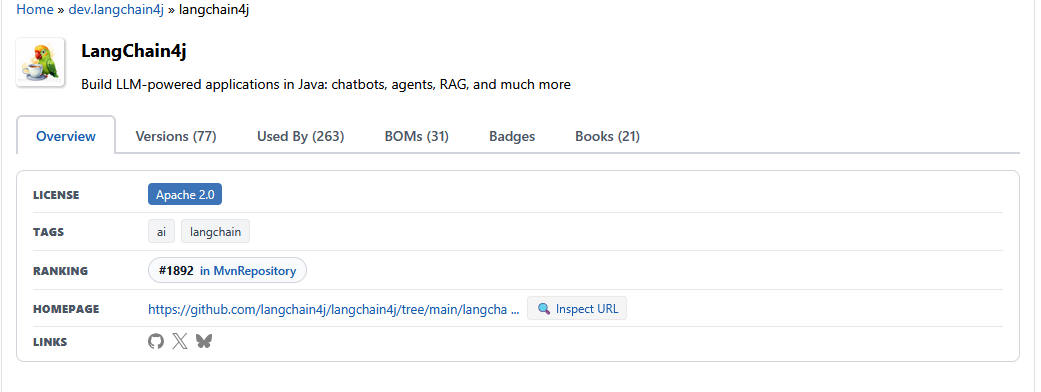Viewport: 1041px width, 392px height.
Task: Open the GitHub link icon
Action: pos(156,342)
